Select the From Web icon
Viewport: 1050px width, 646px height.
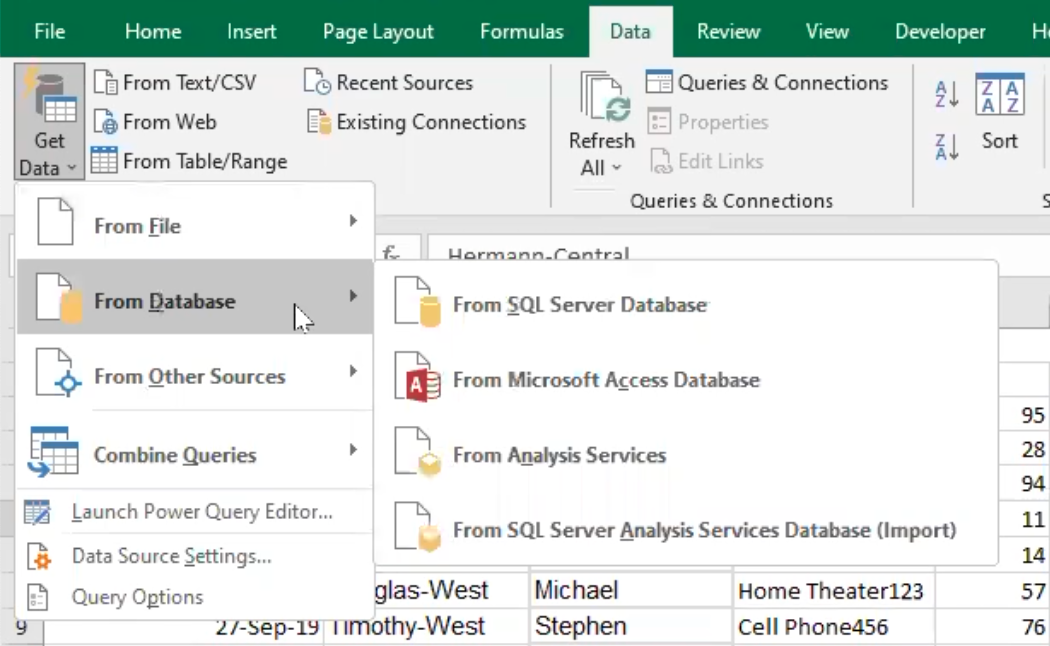tap(106, 122)
